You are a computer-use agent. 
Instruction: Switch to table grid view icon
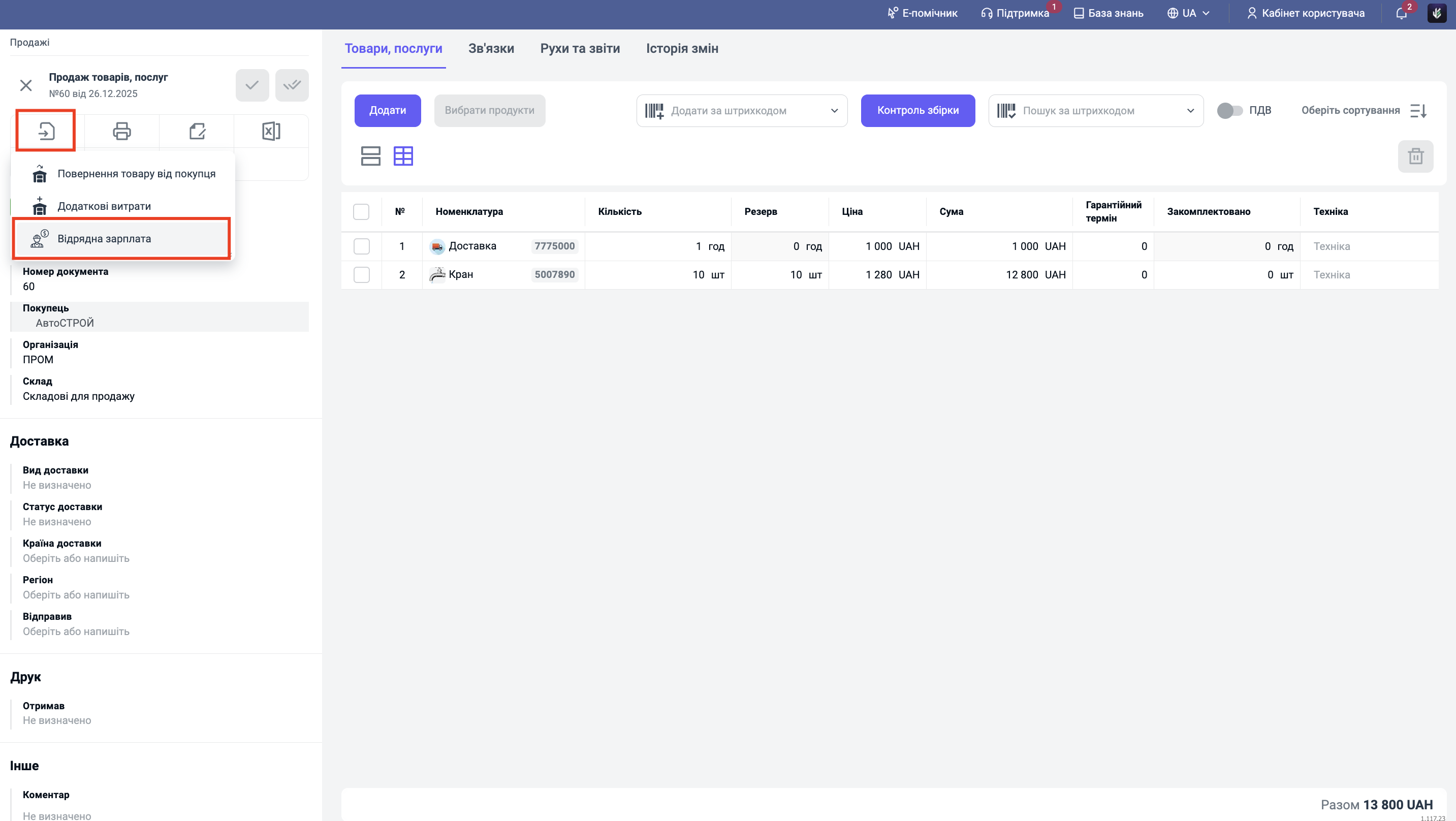[x=403, y=156]
